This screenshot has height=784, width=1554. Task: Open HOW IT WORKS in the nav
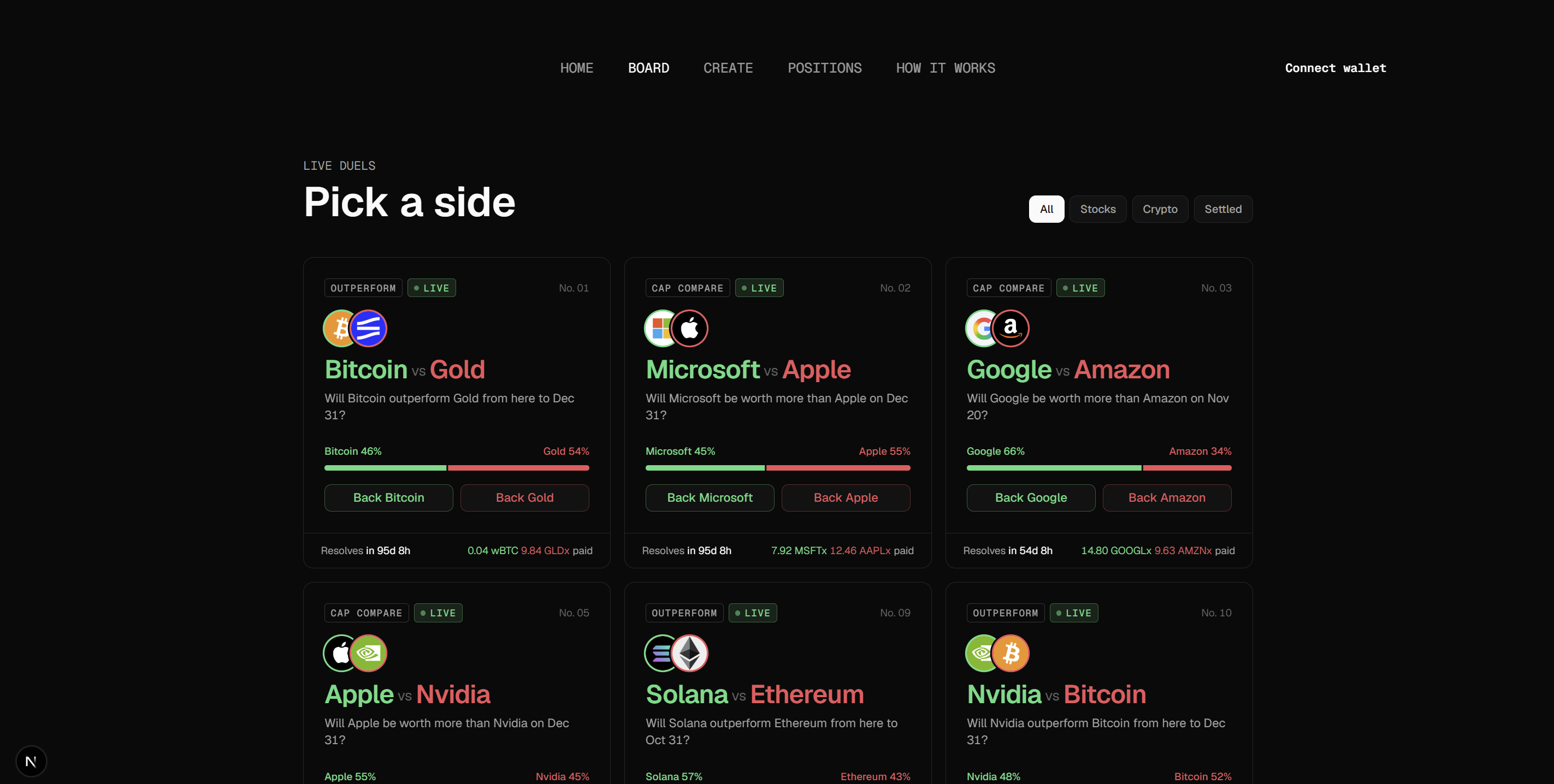point(946,68)
